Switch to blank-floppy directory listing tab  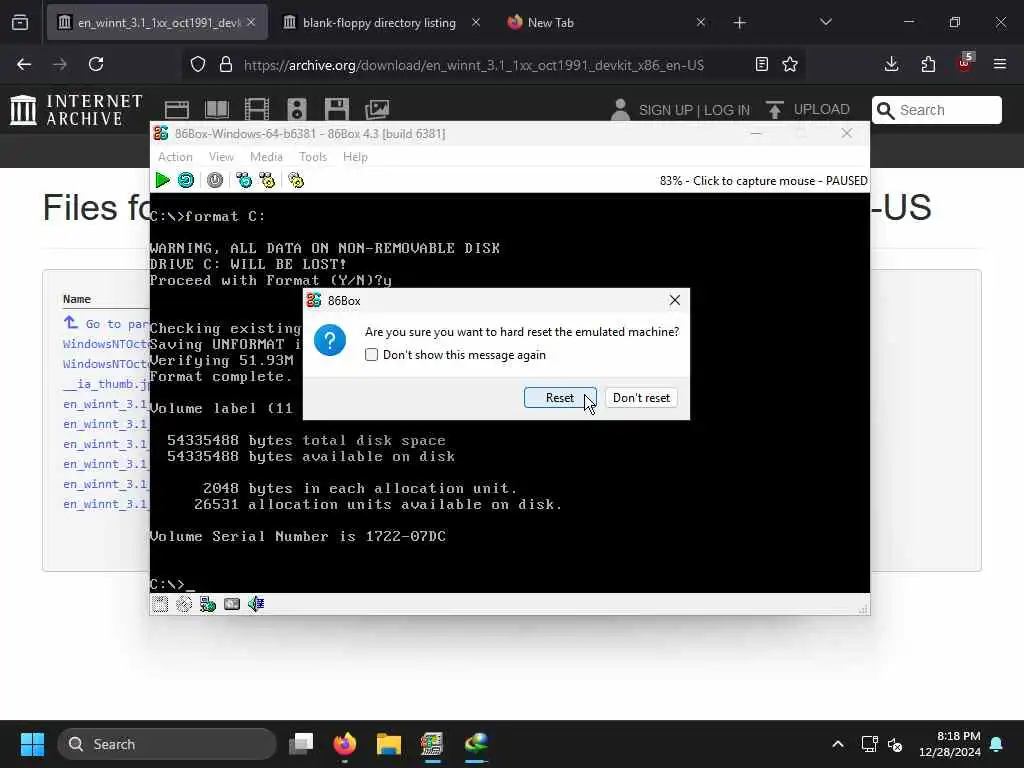[379, 22]
